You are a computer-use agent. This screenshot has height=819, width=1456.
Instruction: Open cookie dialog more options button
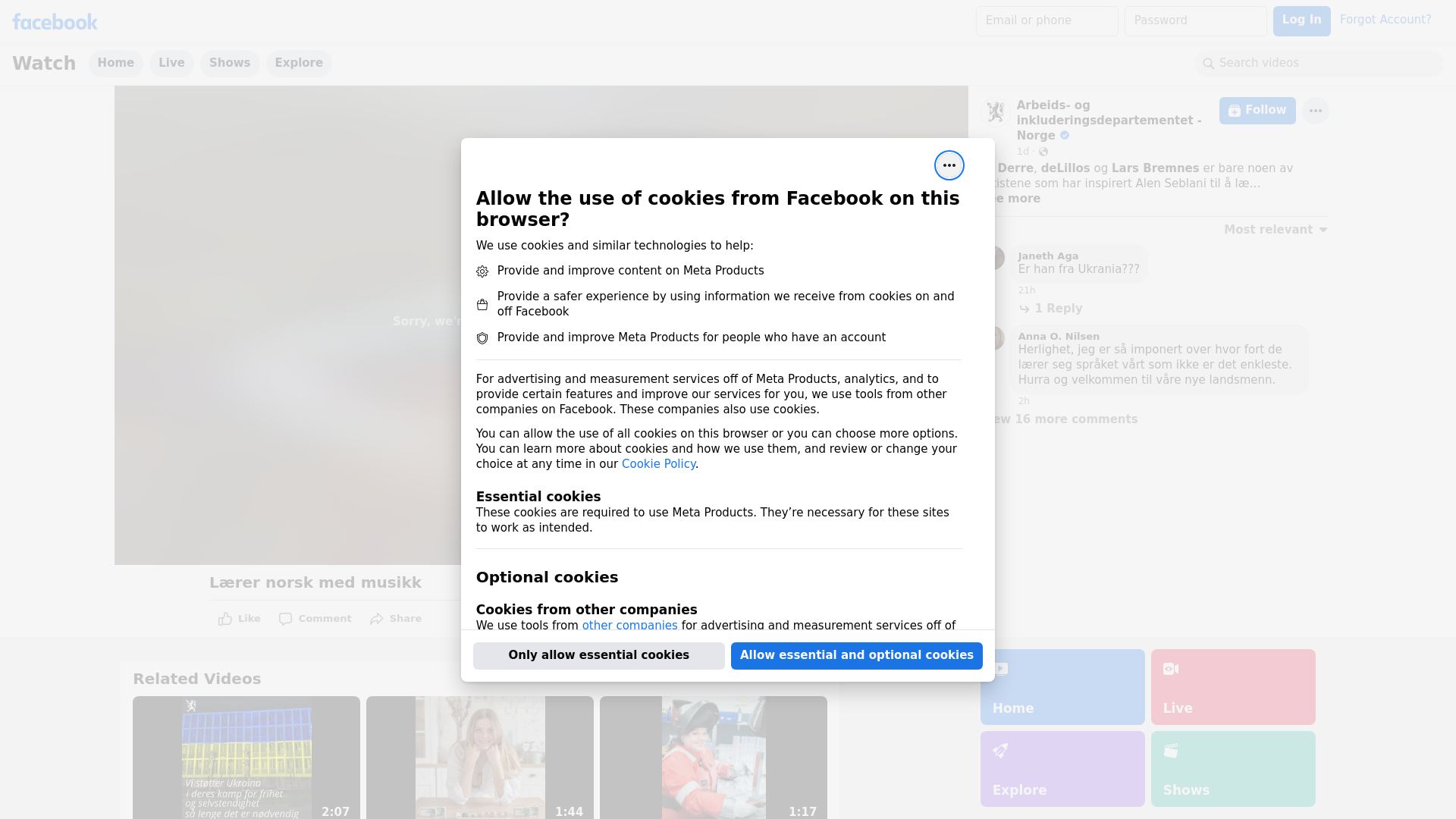click(949, 165)
